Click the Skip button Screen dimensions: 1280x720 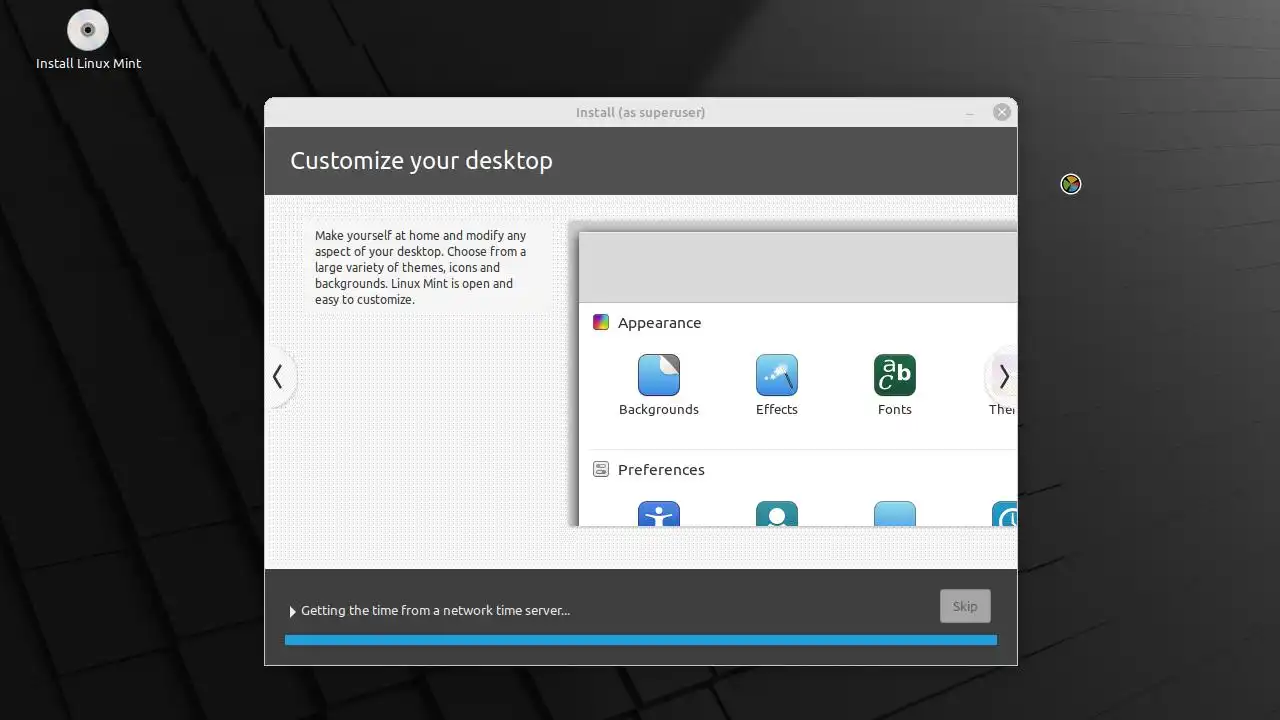pos(965,606)
